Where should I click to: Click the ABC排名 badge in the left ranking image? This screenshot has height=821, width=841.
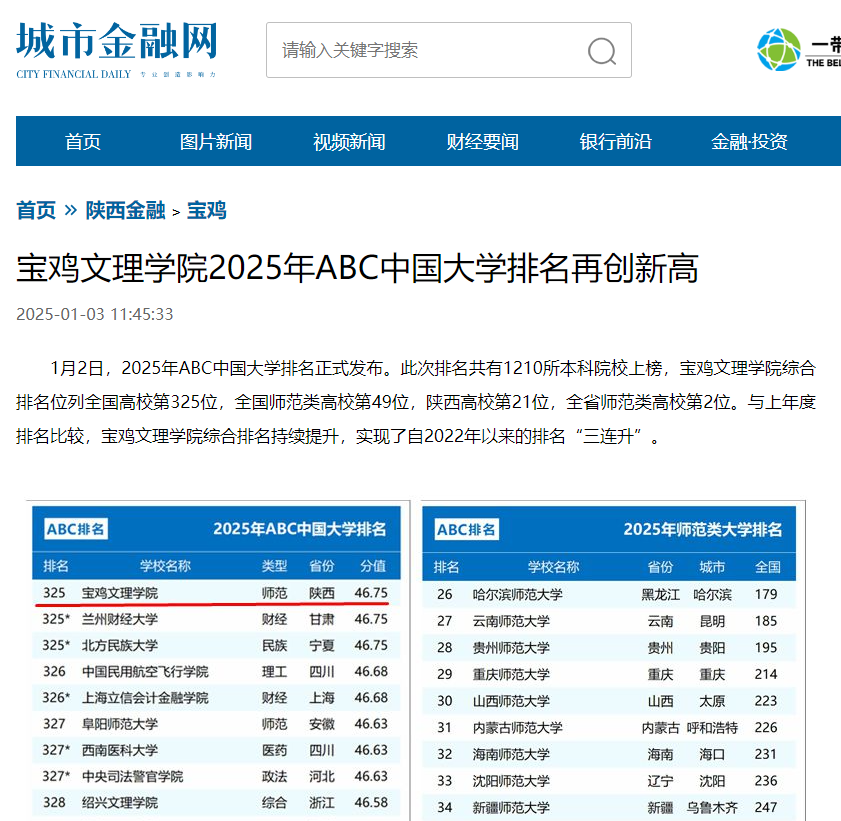click(x=75, y=529)
